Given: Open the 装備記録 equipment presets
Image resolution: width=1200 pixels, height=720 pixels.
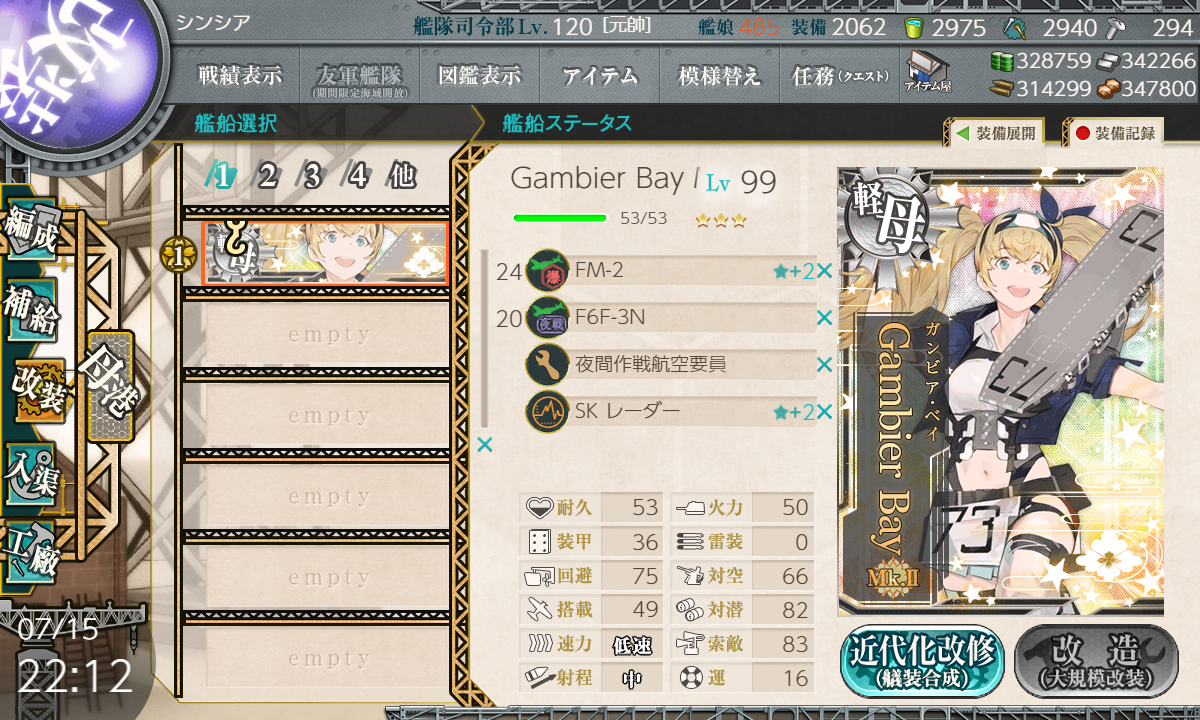Looking at the screenshot, I should [x=1114, y=132].
